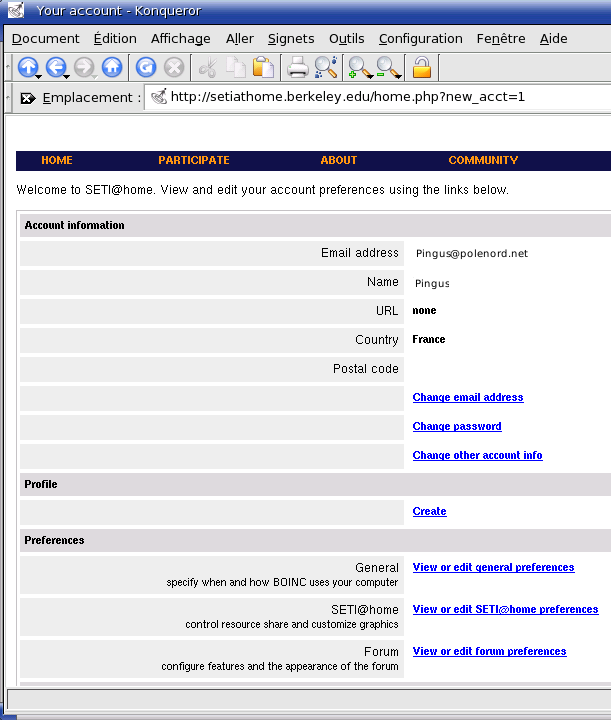Zoom in with the magnifier plus icon
Screen dimensions: 611x720
[x=359, y=68]
